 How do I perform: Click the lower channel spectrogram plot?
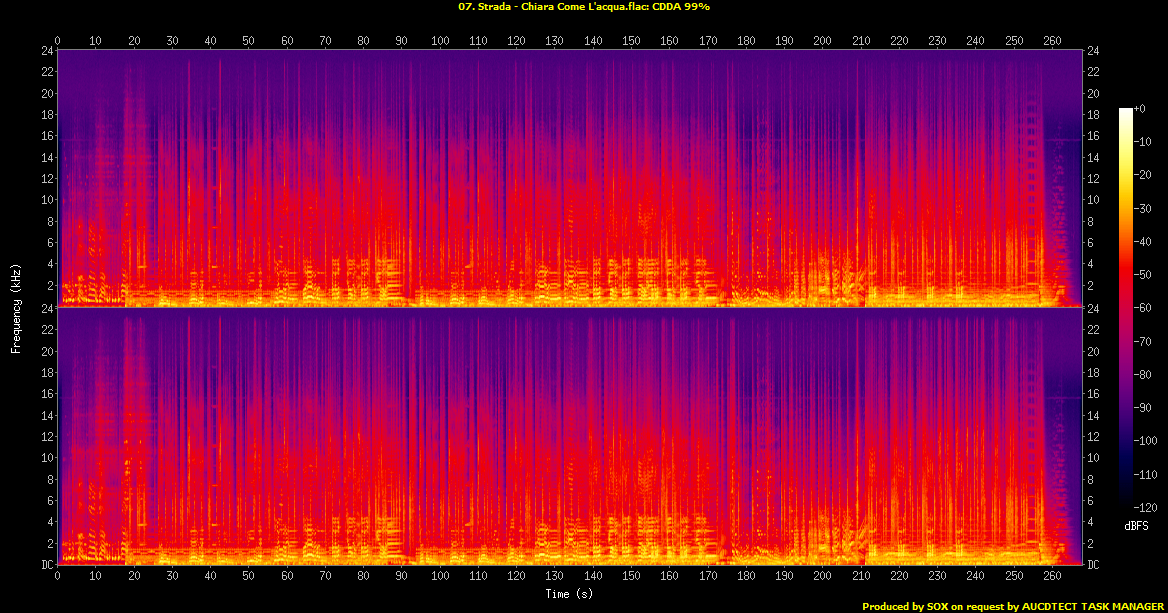pyautogui.click(x=569, y=436)
